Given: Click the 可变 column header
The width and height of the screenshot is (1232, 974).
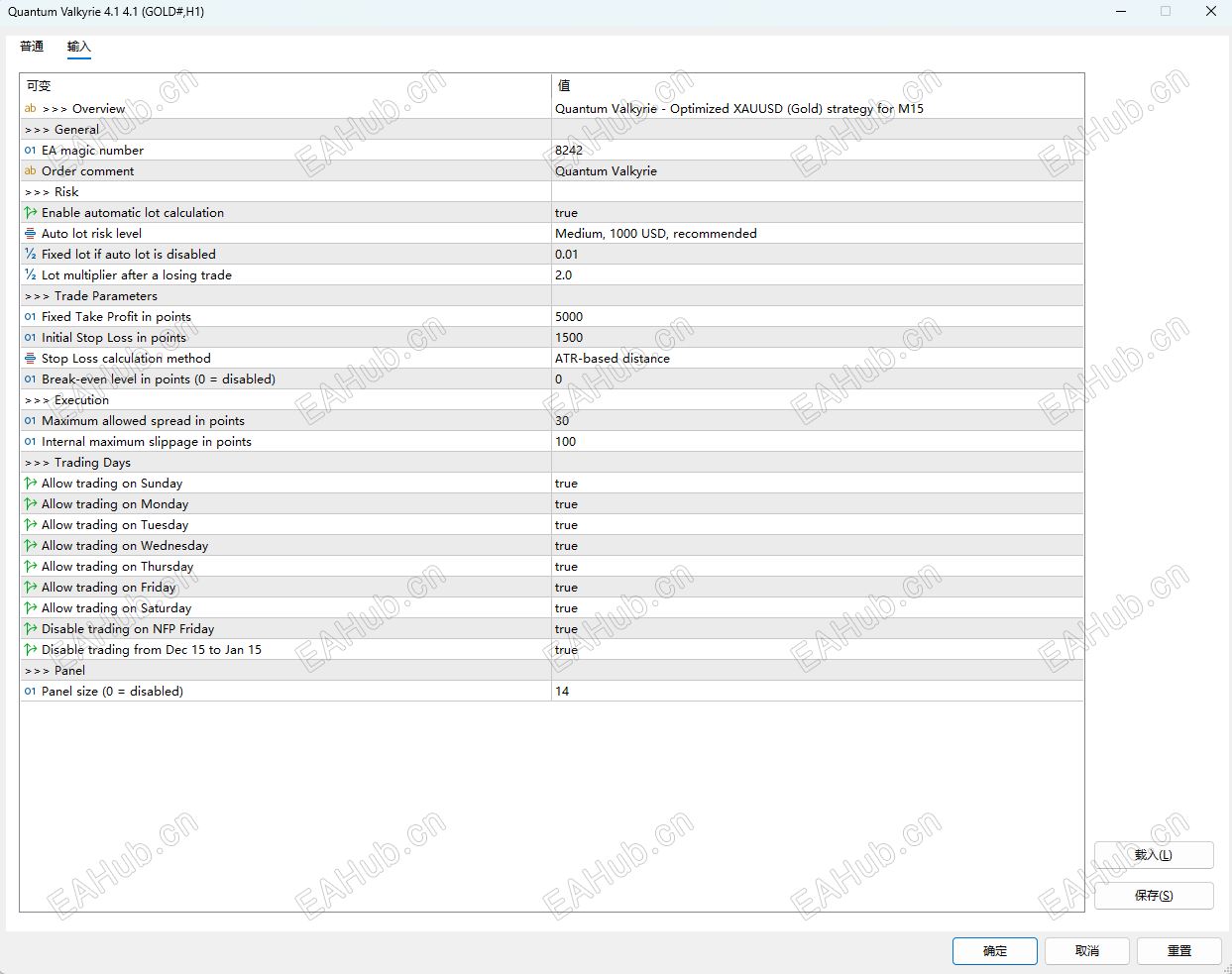Looking at the screenshot, I should click(x=285, y=86).
